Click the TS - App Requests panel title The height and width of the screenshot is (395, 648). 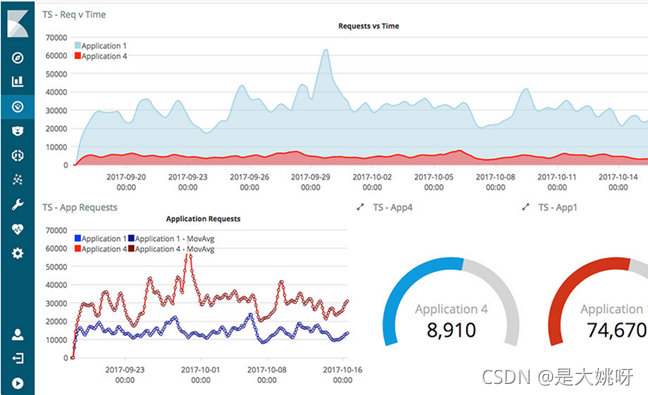tap(80, 207)
